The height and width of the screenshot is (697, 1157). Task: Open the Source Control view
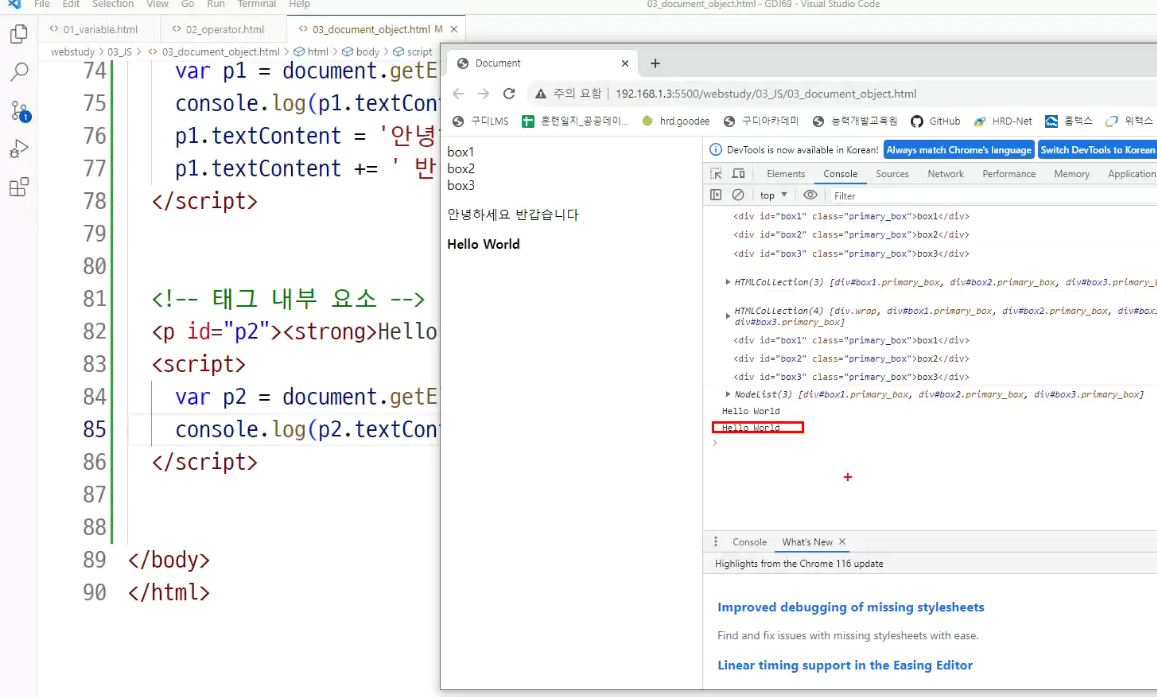pyautogui.click(x=19, y=111)
